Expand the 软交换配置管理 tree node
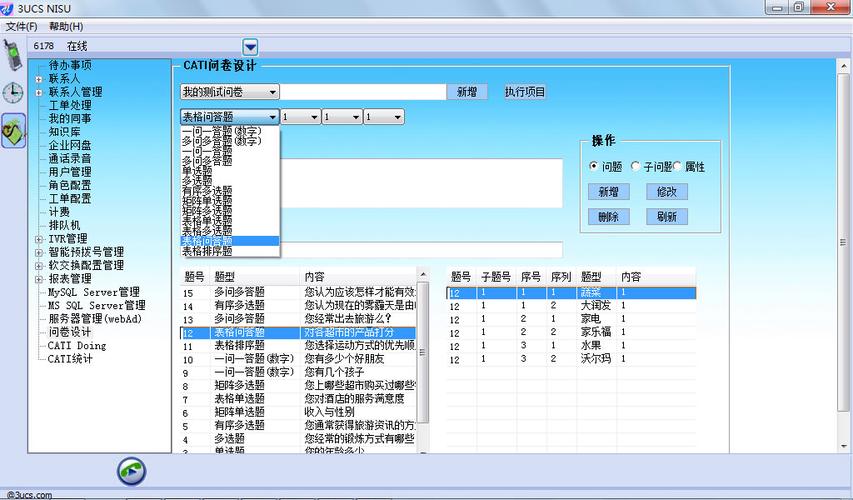 [39, 266]
